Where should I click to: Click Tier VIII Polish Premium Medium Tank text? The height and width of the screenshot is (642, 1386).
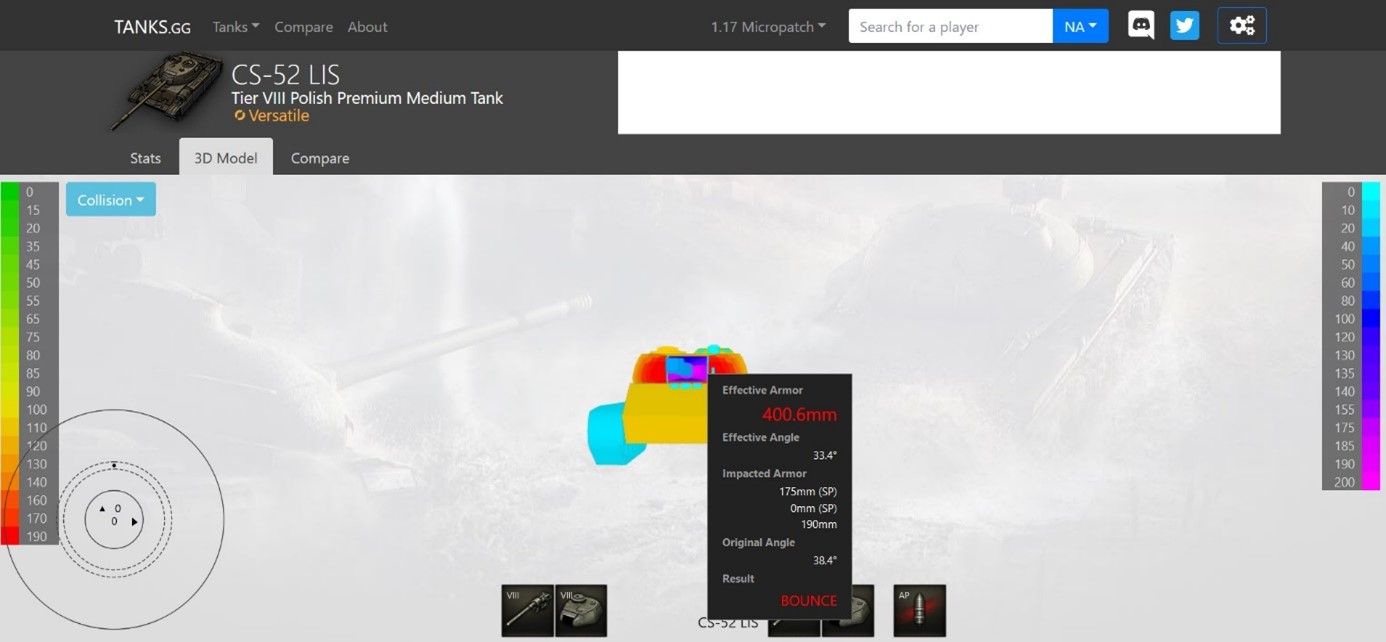(367, 98)
